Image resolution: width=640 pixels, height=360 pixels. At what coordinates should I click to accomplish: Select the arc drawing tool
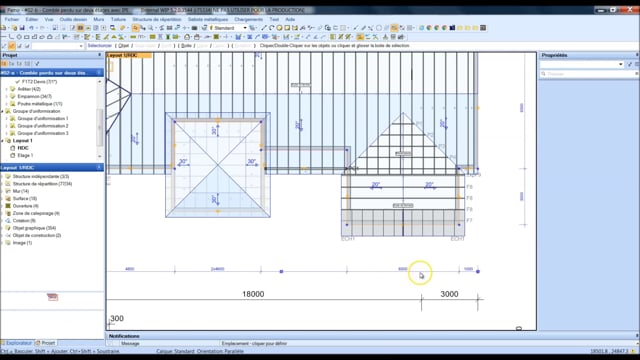point(271,28)
